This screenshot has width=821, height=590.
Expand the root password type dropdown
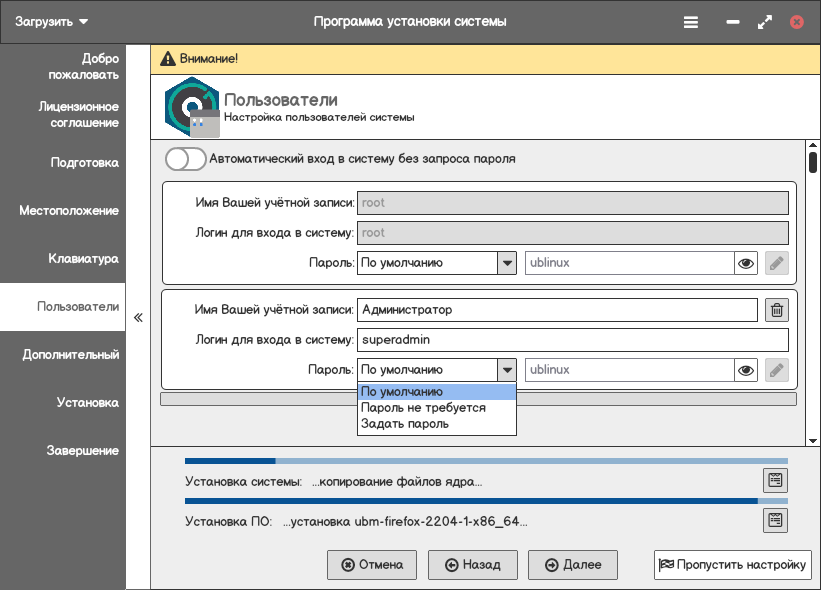[507, 263]
